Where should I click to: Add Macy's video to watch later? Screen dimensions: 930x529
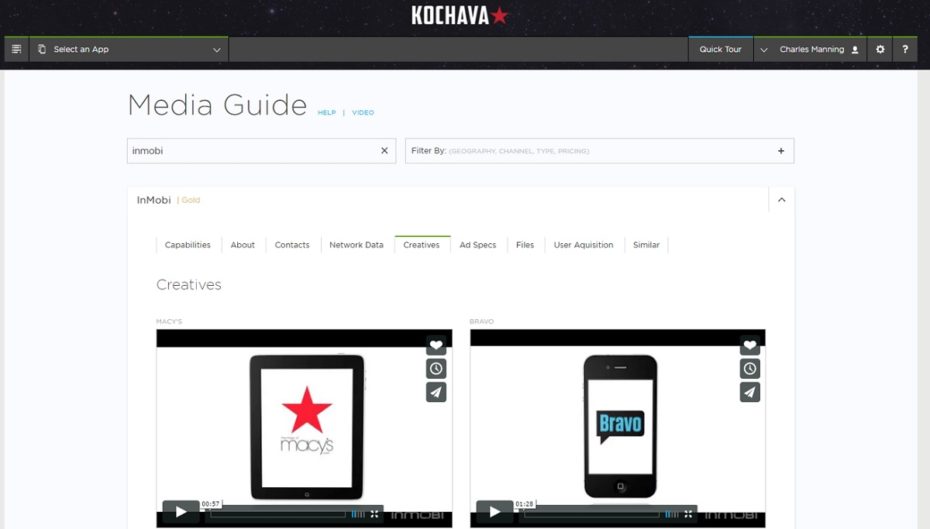[436, 369]
